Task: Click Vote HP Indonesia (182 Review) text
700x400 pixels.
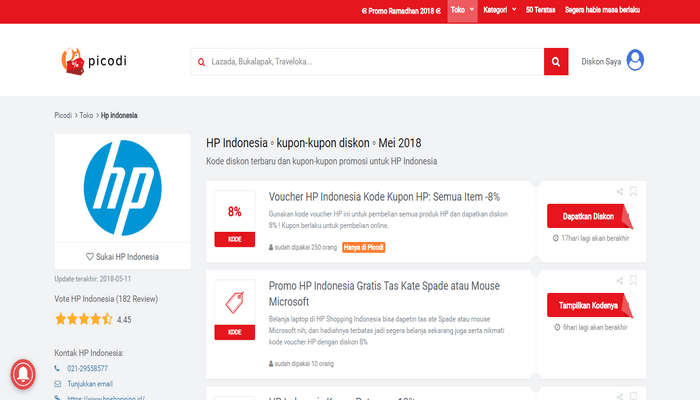Action: coord(106,299)
